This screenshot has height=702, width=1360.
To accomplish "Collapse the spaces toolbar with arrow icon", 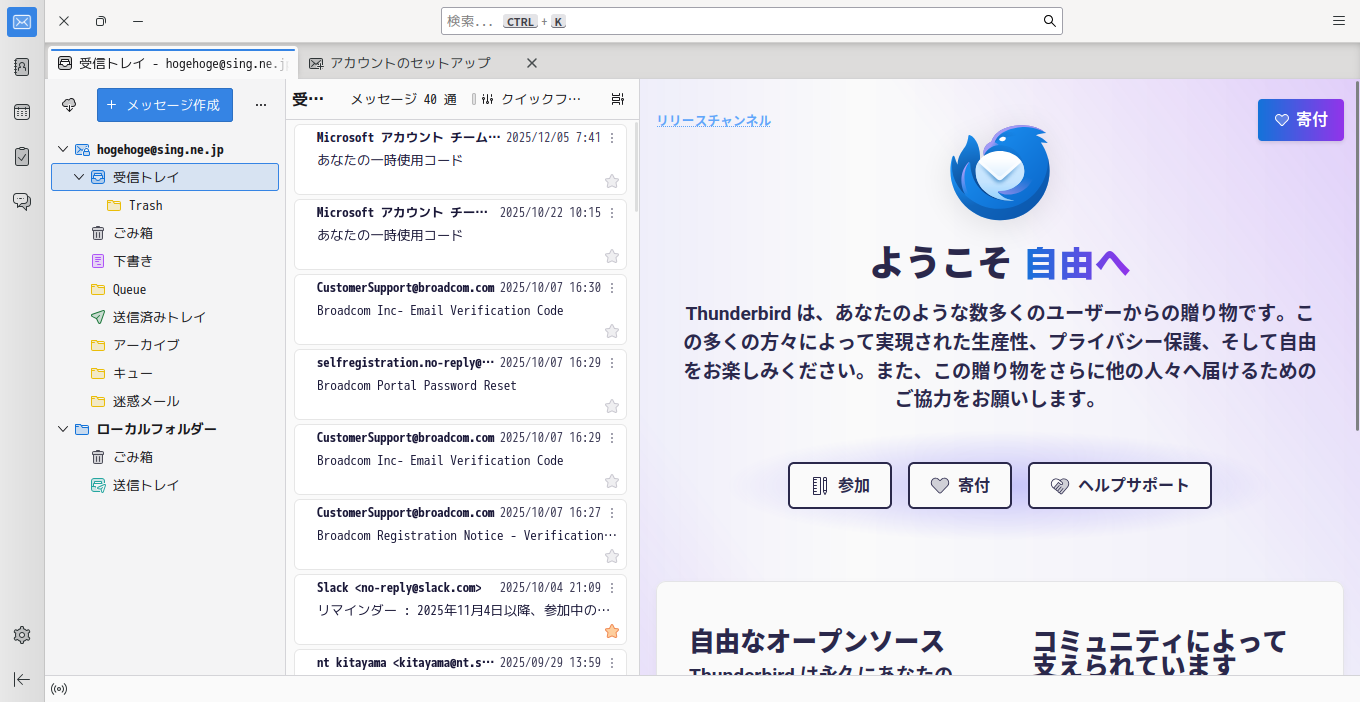I will 22,679.
